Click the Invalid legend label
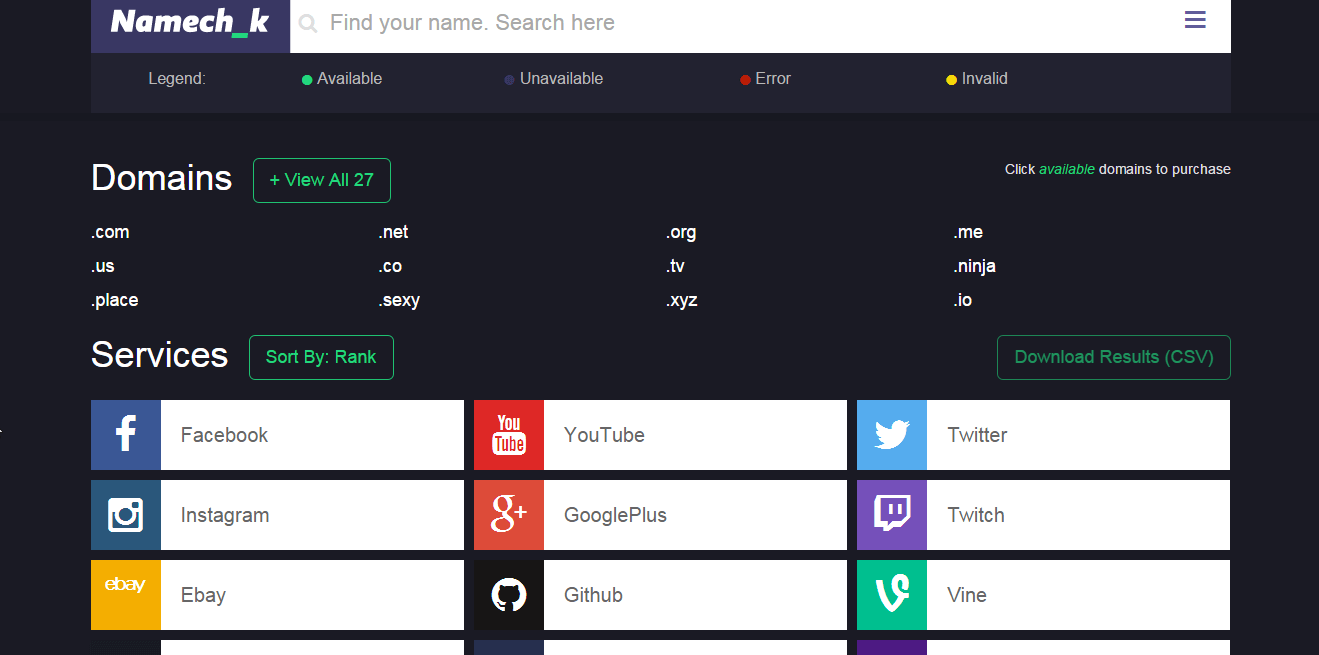 click(x=985, y=79)
